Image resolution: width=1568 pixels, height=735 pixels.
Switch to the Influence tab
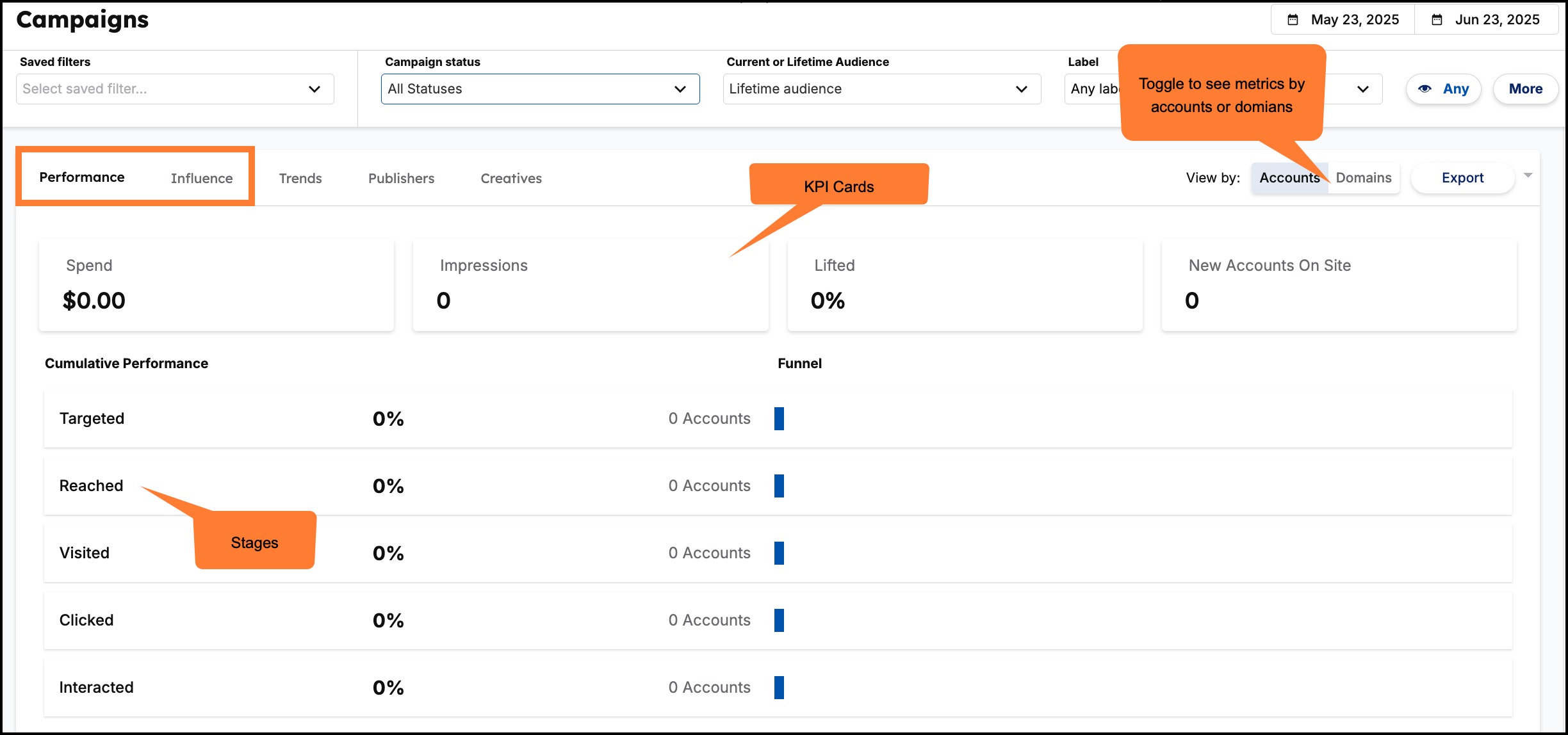(201, 179)
